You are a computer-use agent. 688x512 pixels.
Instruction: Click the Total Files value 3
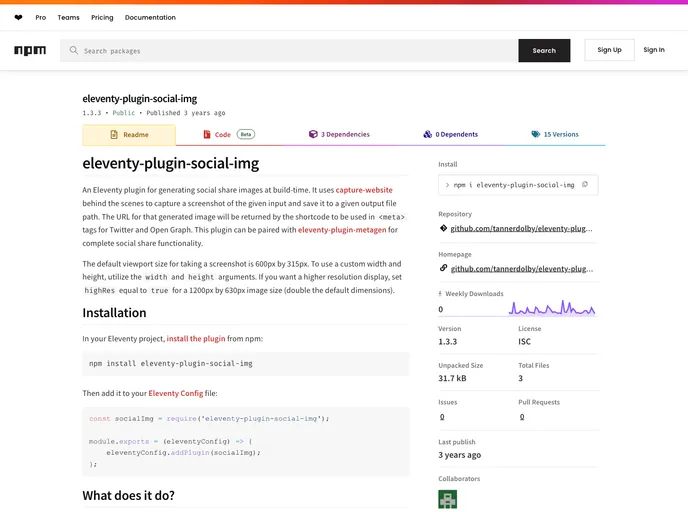[x=521, y=379]
